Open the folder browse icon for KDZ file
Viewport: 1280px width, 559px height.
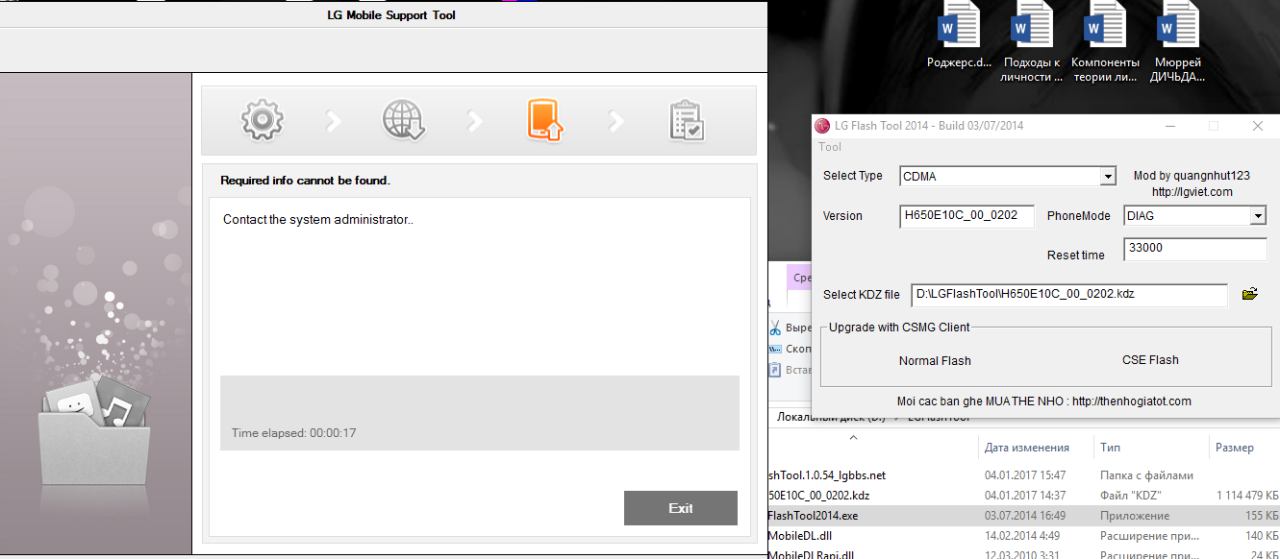pyautogui.click(x=1249, y=294)
